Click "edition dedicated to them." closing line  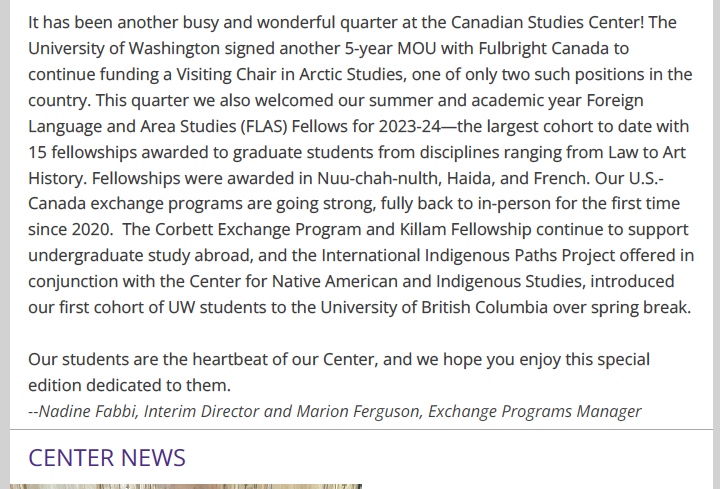coord(129,385)
